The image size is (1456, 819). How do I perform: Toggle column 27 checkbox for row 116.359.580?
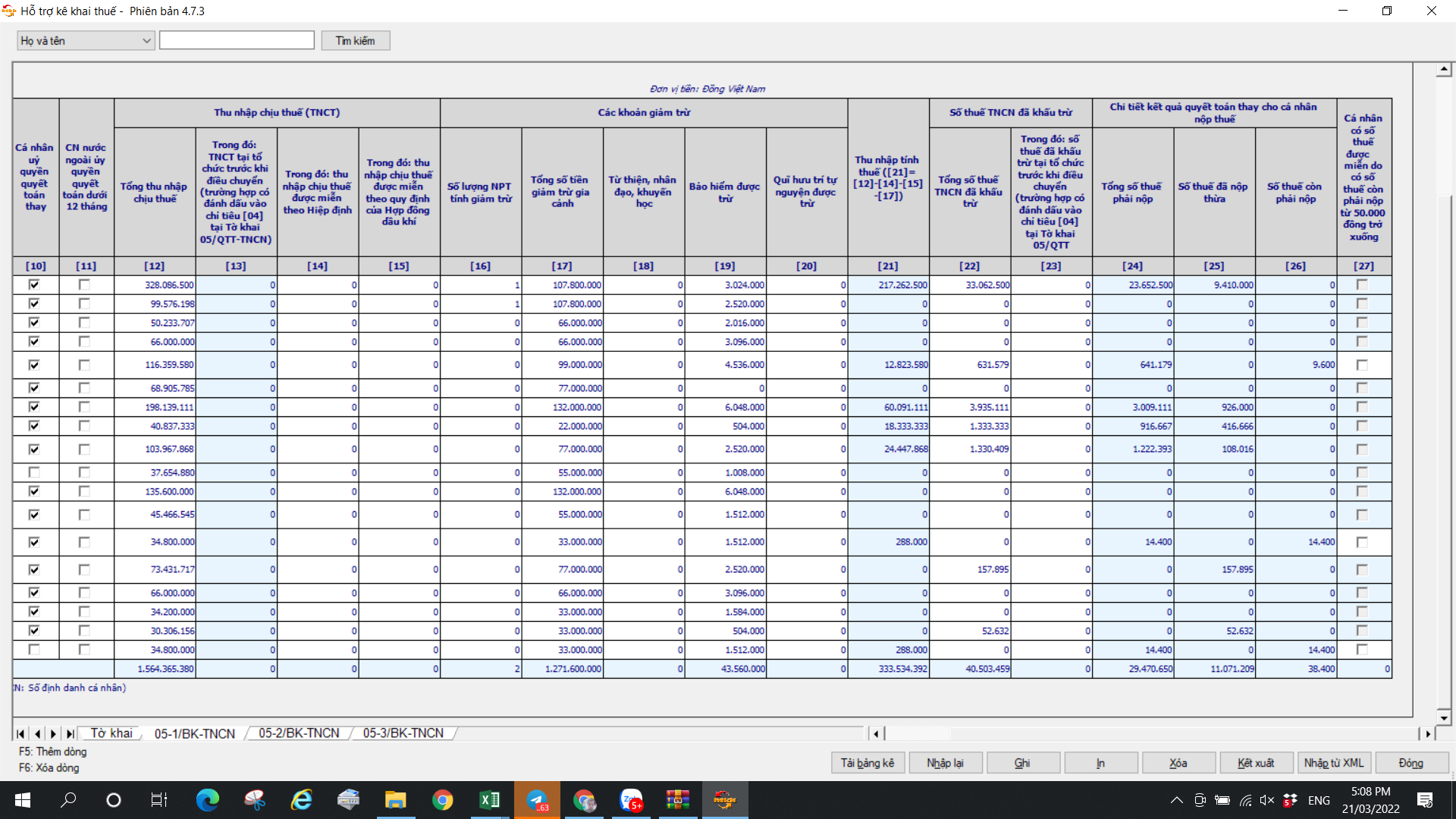[x=1362, y=365]
